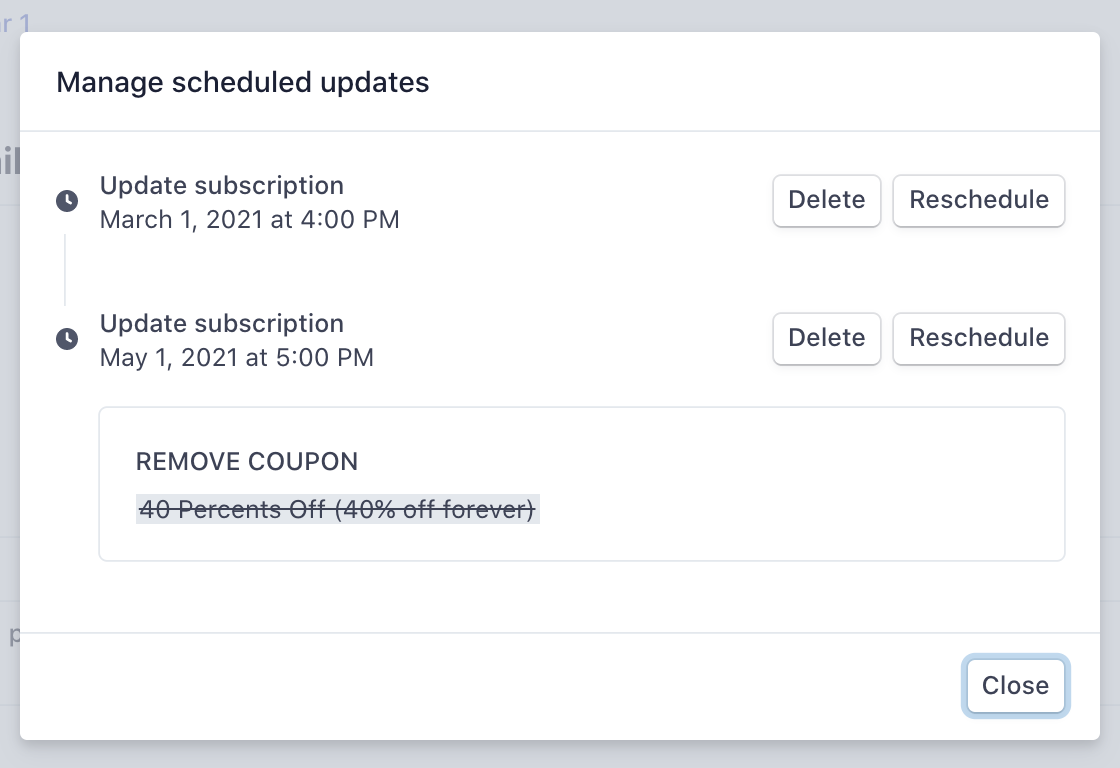Click the clock icon beside May 1 update
The image size is (1120, 768).
click(x=66, y=339)
